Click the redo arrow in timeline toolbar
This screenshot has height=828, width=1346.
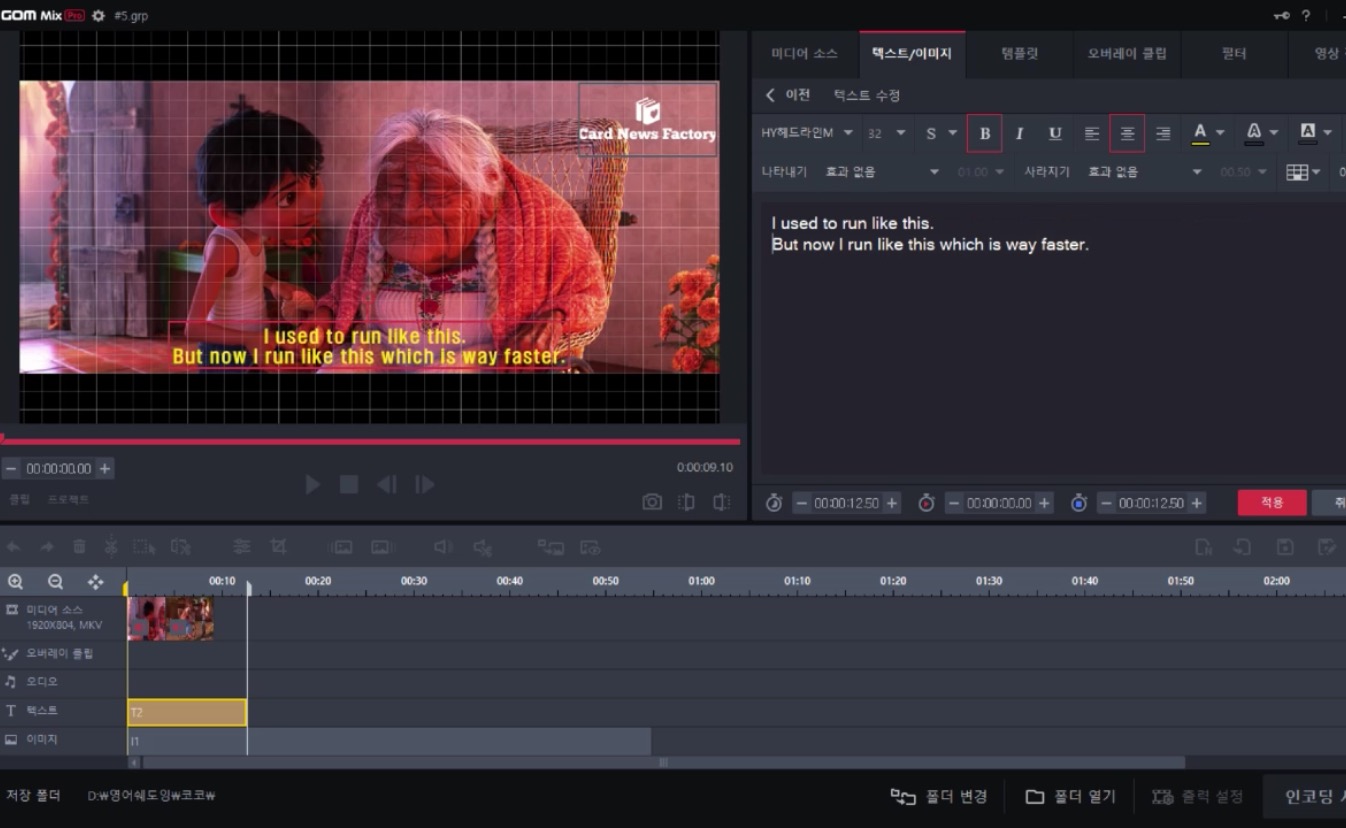point(47,547)
